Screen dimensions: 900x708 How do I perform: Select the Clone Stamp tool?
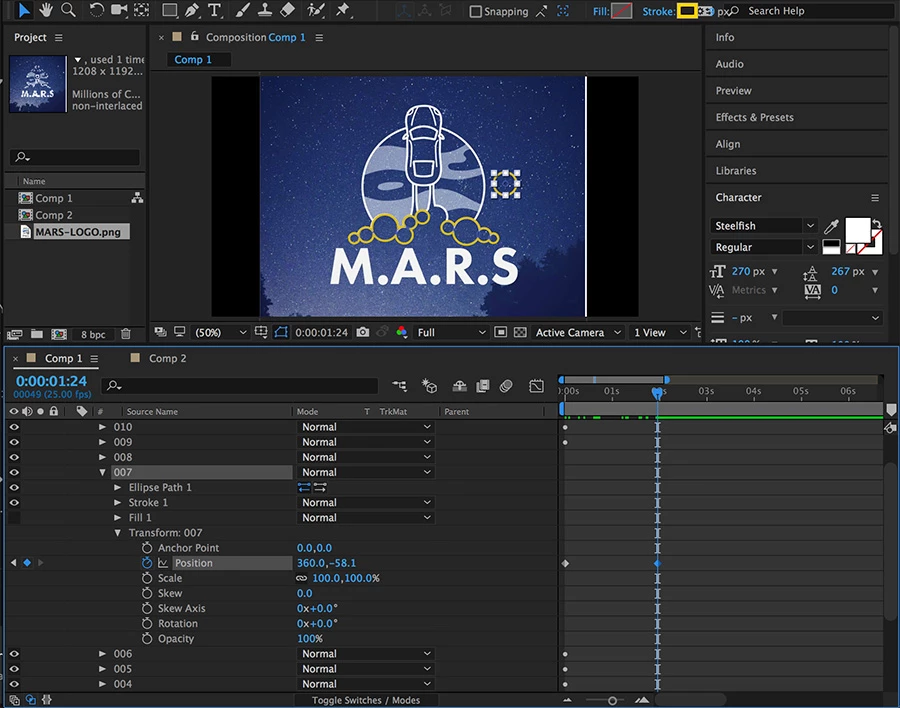click(265, 10)
